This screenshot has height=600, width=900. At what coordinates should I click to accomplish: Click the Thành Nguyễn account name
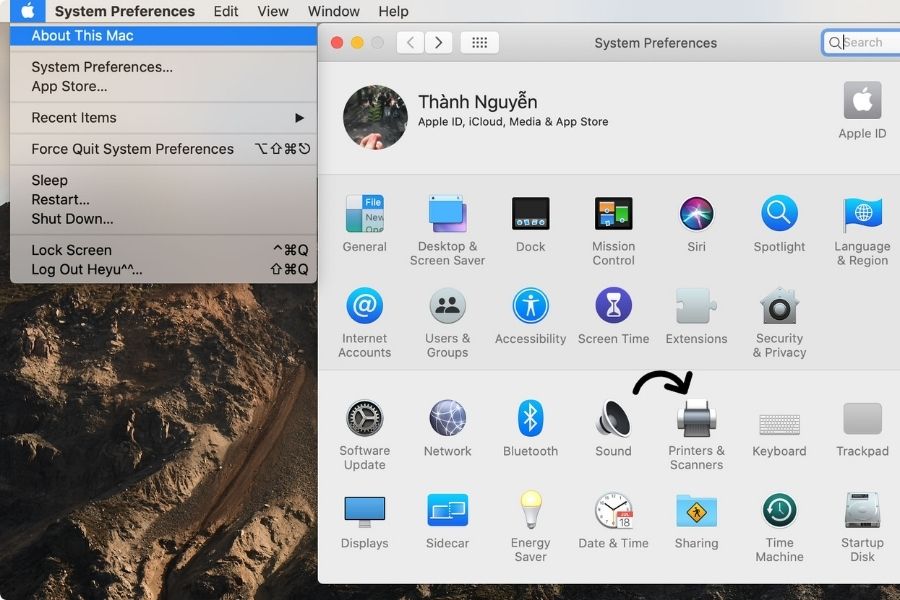click(478, 102)
